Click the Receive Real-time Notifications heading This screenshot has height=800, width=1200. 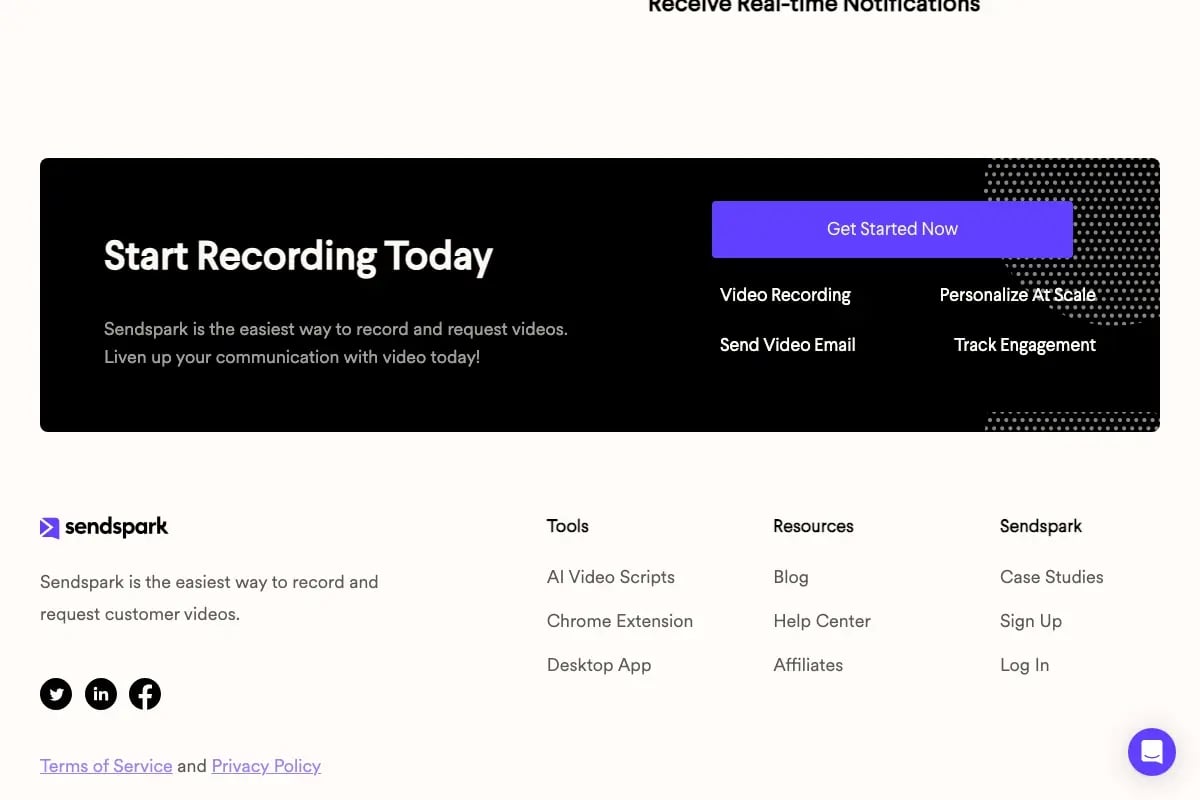tap(814, 6)
